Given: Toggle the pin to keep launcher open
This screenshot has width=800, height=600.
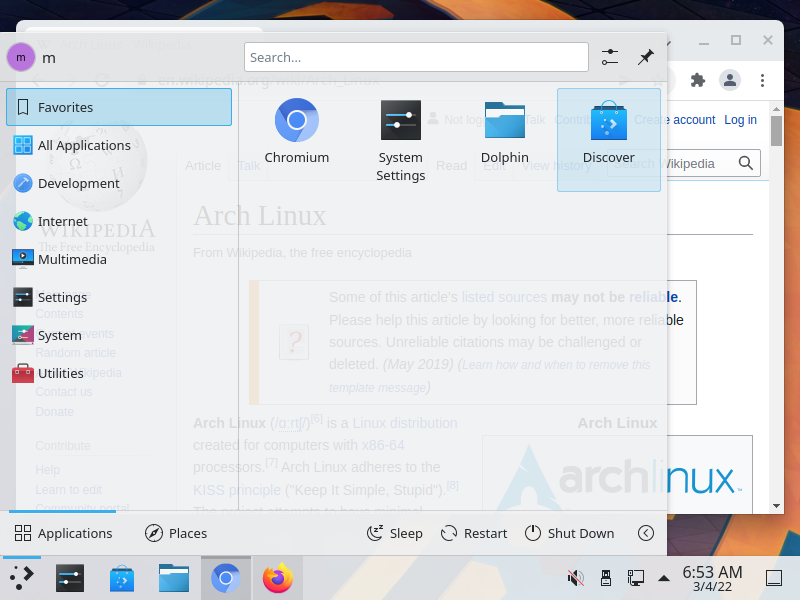Looking at the screenshot, I should [645, 57].
